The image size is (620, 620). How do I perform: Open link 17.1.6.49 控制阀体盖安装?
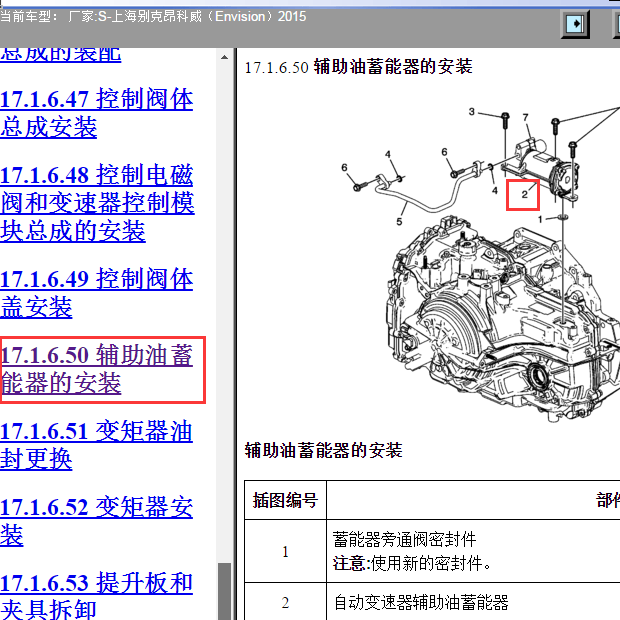(x=96, y=293)
